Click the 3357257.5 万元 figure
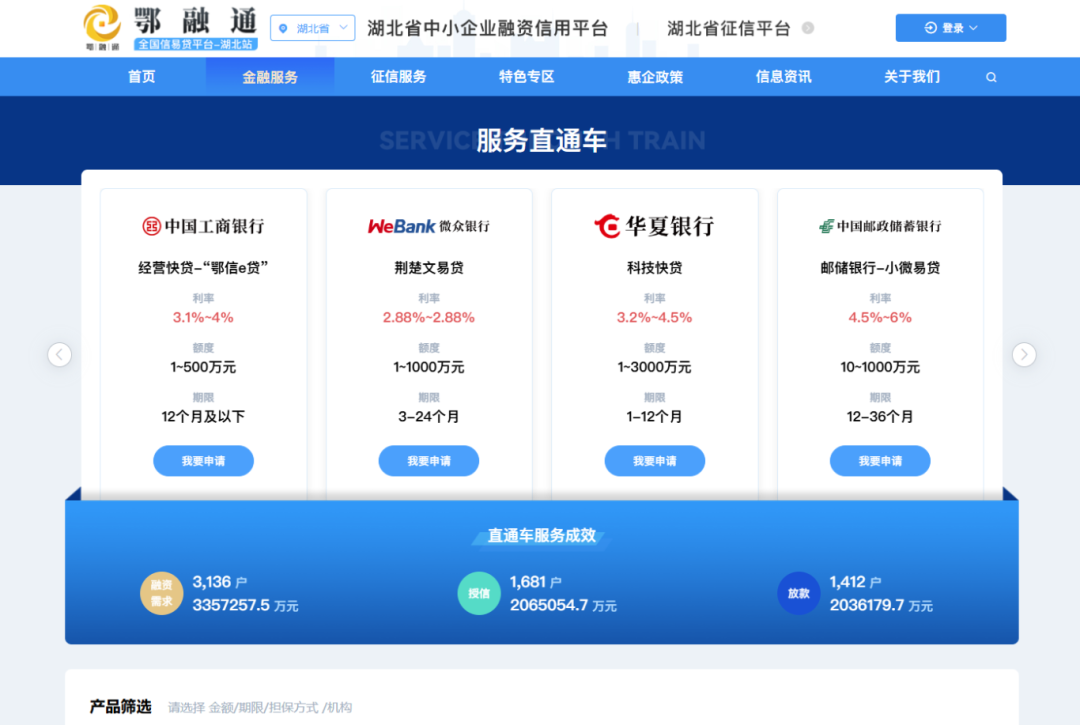 245,605
